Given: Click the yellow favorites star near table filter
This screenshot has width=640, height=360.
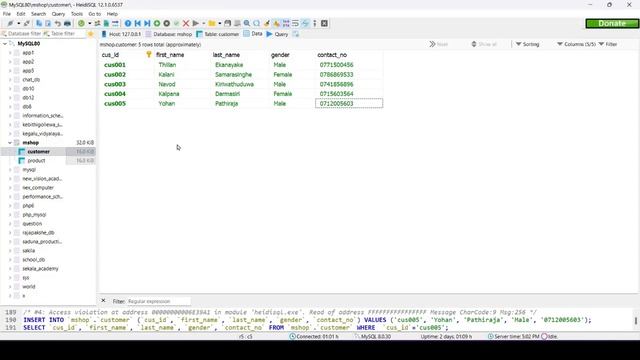Looking at the screenshot, I should 91,34.
